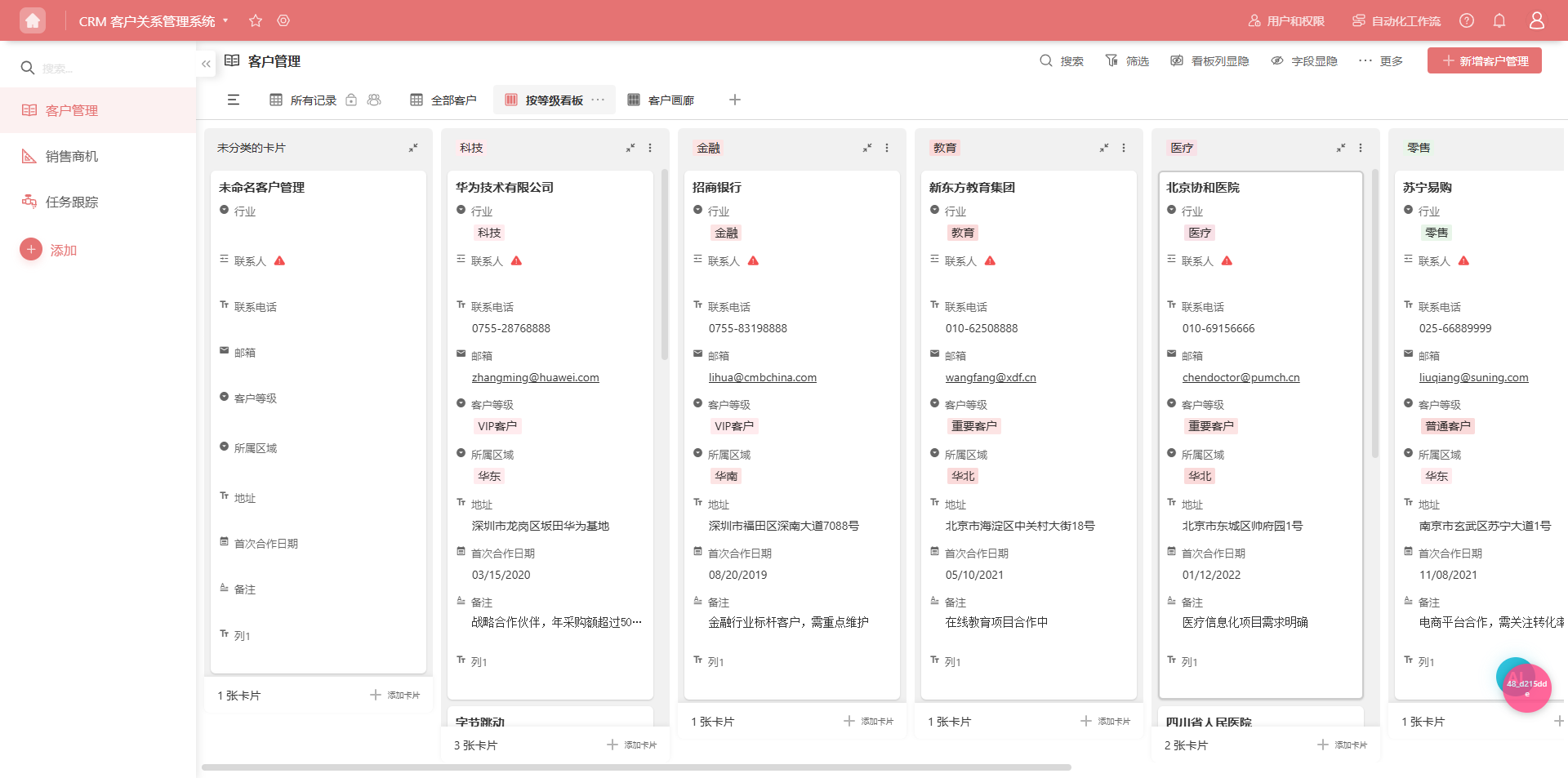Open 金融 column more options menu
1568x778 pixels.
(887, 148)
